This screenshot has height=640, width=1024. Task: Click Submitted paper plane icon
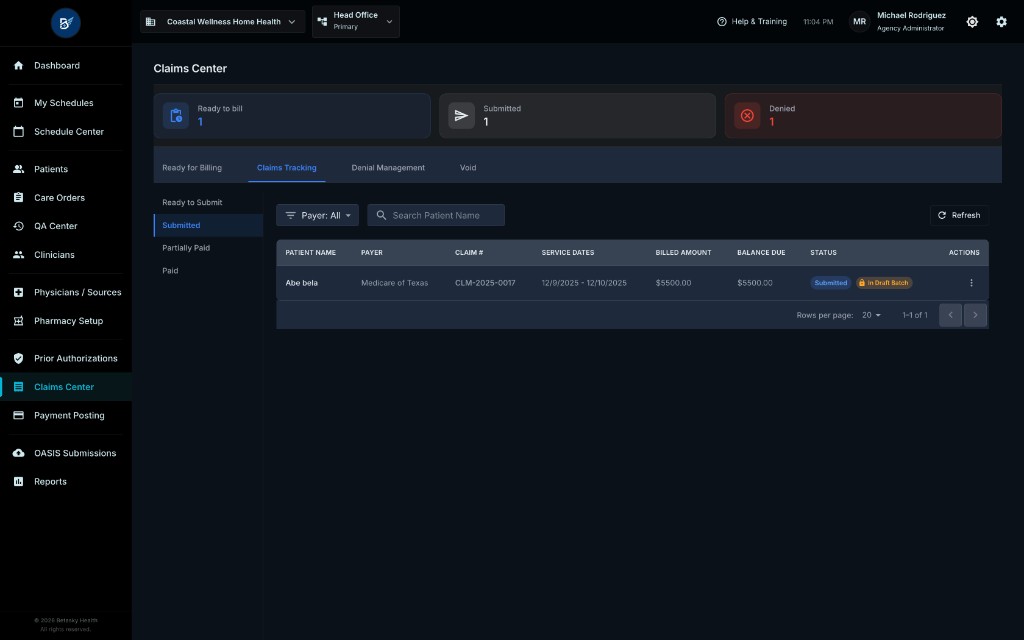click(461, 116)
